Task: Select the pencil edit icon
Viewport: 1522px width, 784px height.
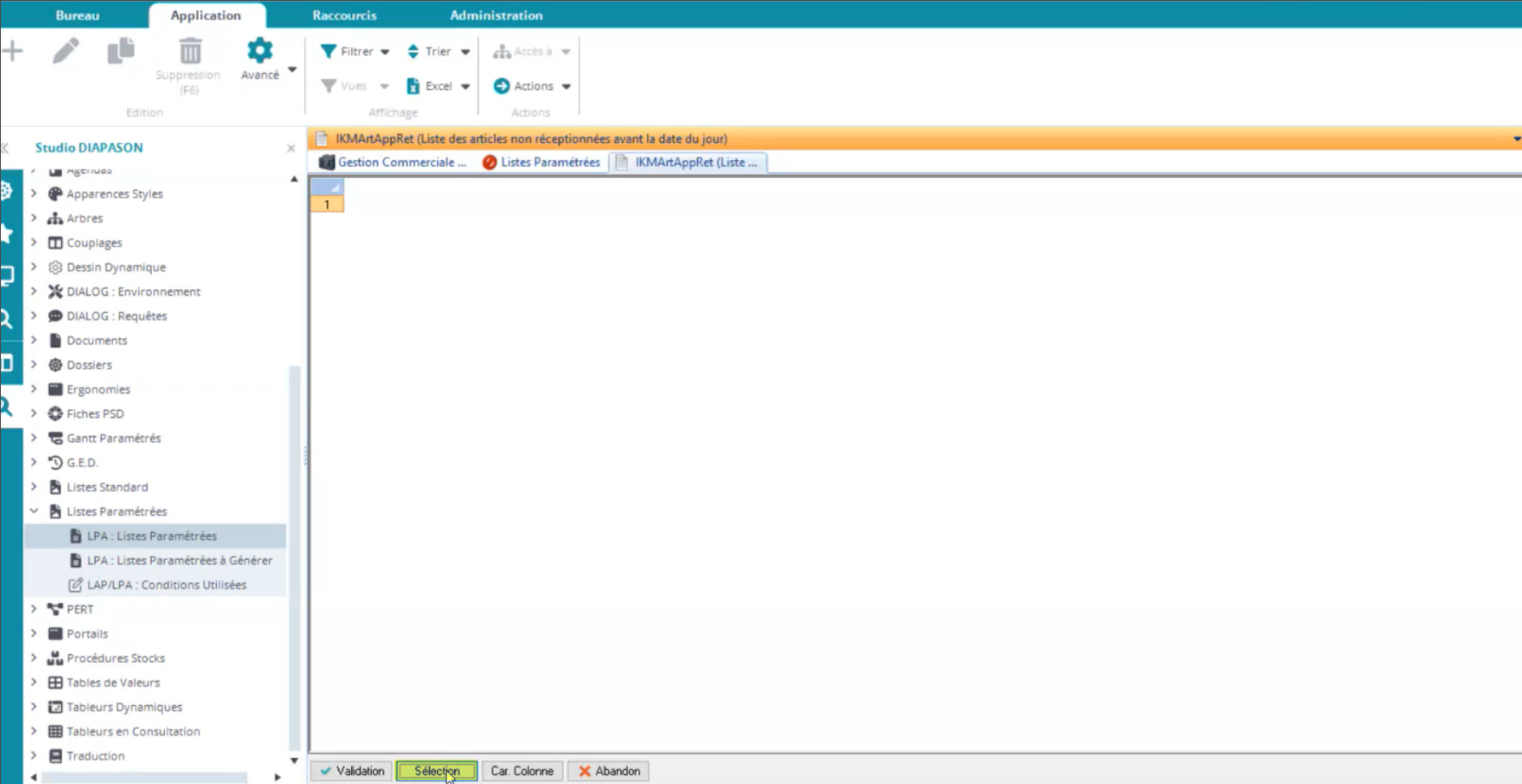Action: click(67, 51)
